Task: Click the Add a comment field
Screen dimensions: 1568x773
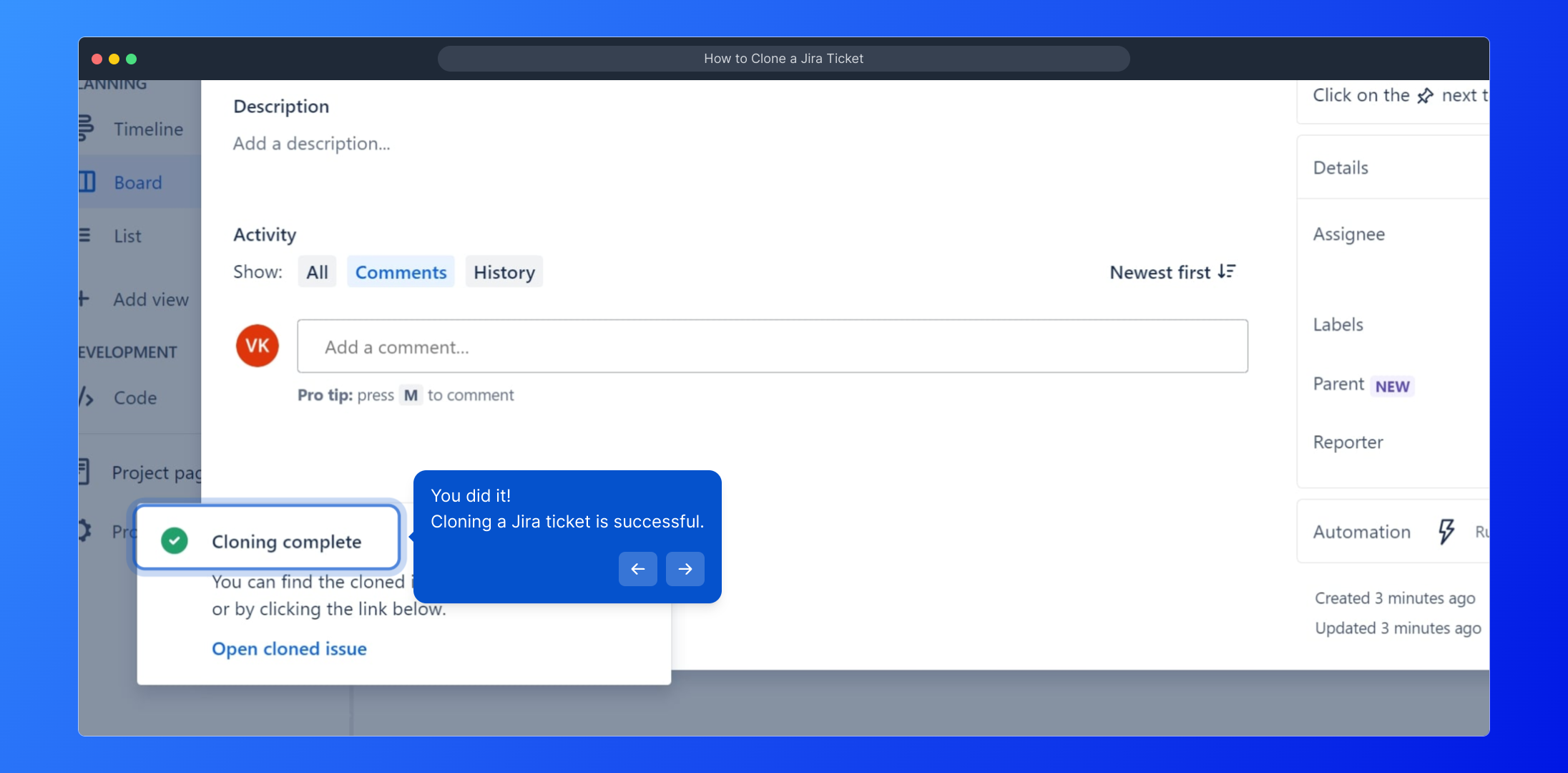Action: coord(772,346)
